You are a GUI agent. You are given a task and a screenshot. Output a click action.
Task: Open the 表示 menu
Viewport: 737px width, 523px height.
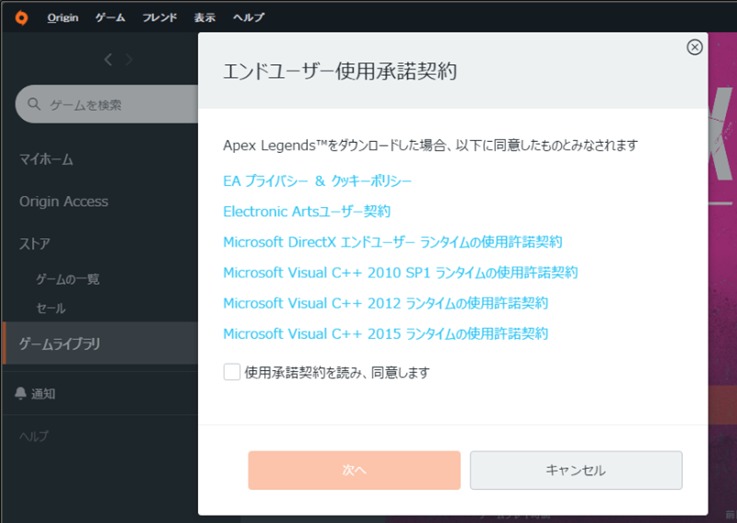click(x=204, y=18)
